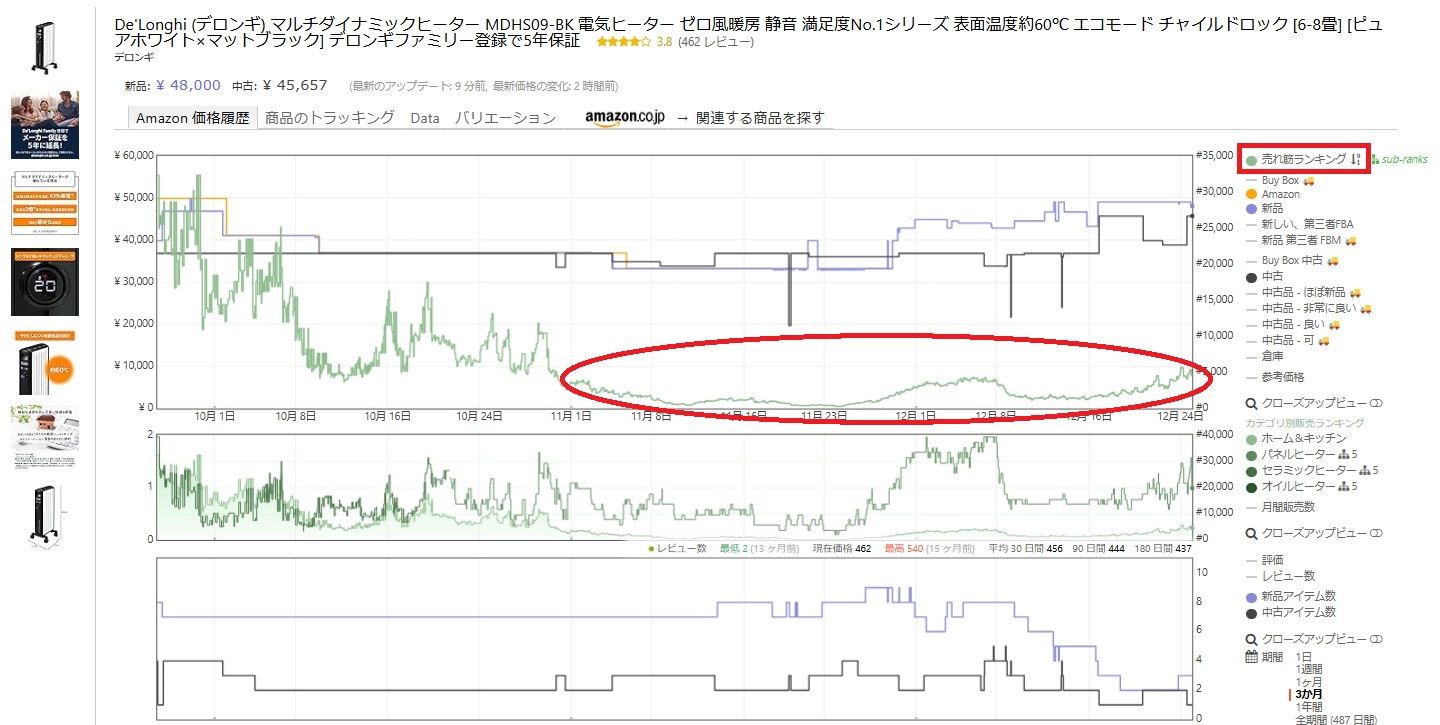Click the 新品 price ¥ 48,000
The height and width of the screenshot is (725, 1440).
188,85
